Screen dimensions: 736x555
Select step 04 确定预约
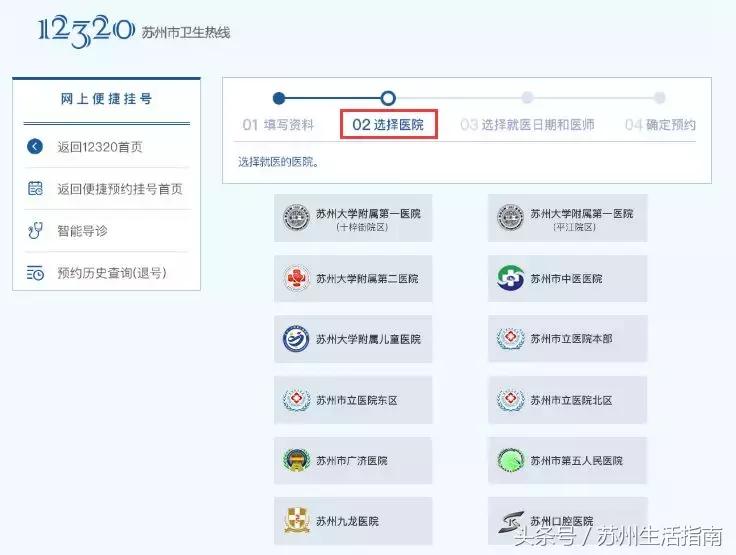[660, 124]
